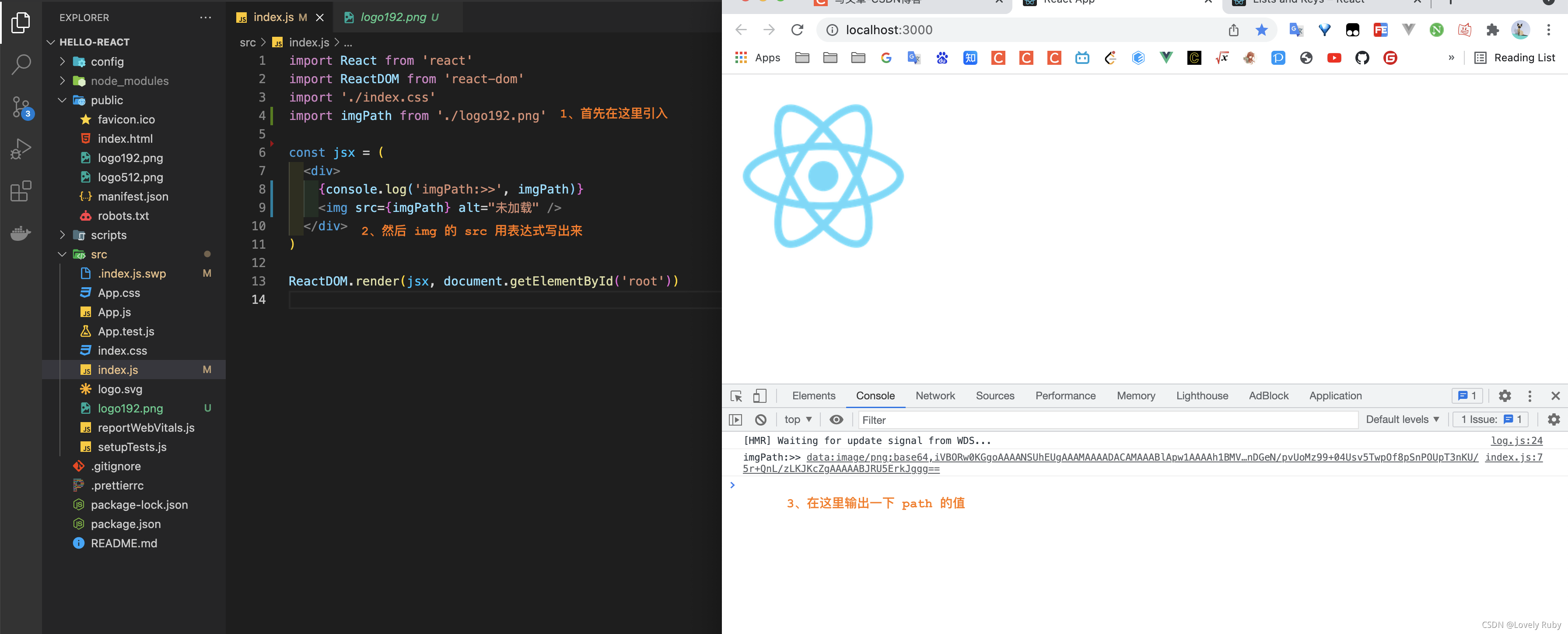Screen dimensions: 1568x634
Task: Switch to the Elements DevTools tab
Action: click(814, 396)
